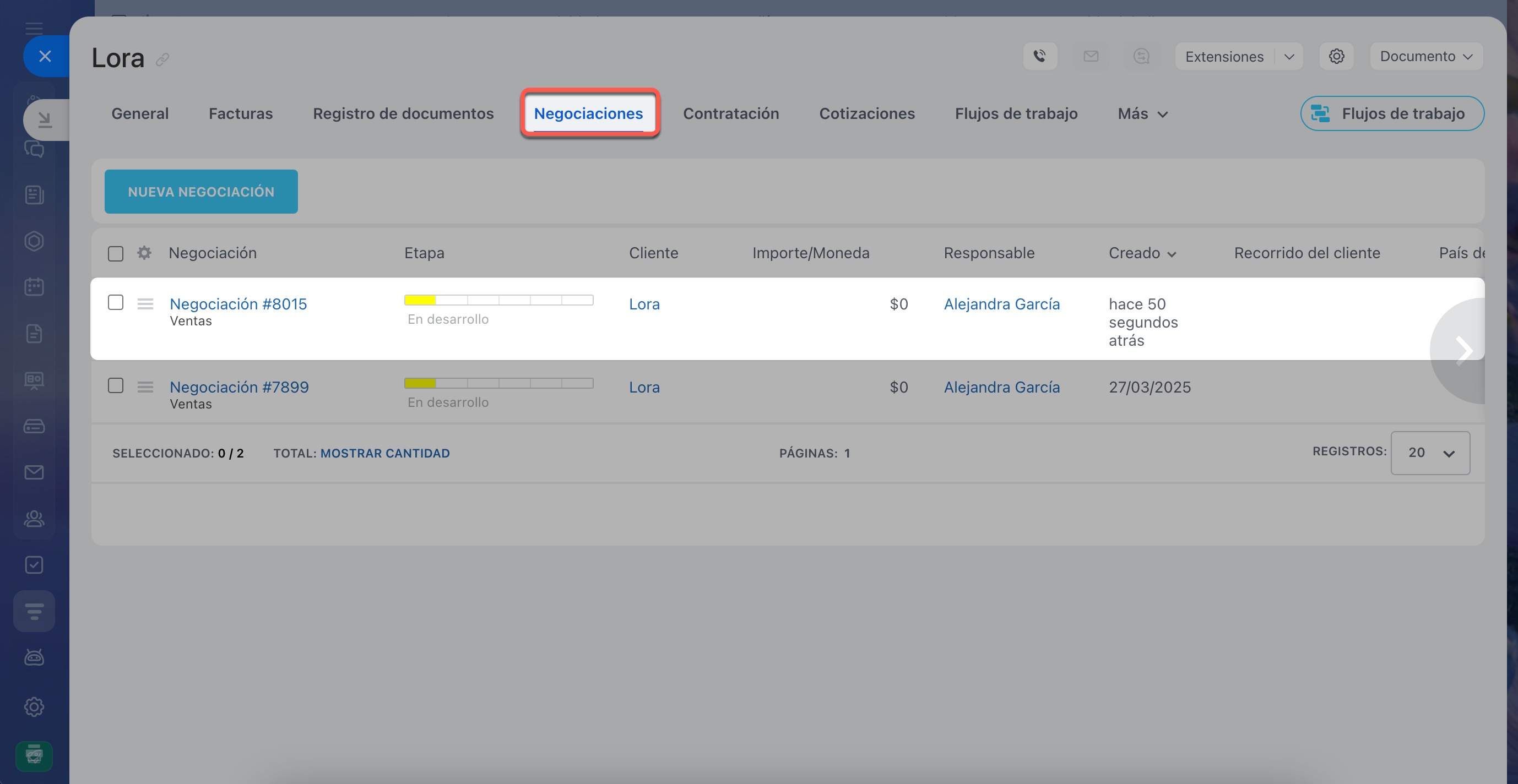Open news feed icon in left sidebar

34,195
